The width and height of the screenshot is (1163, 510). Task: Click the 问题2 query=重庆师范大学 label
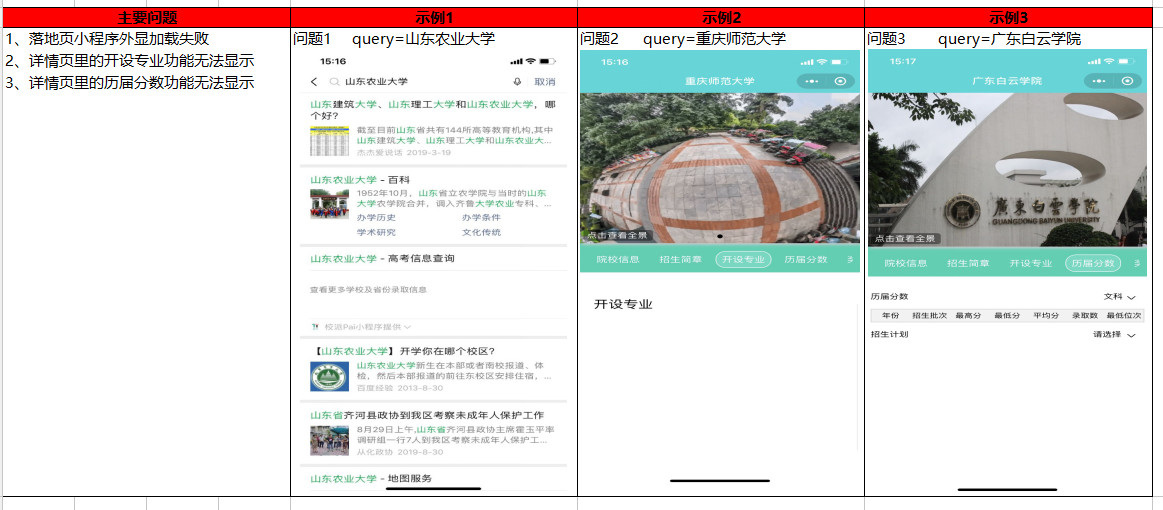point(683,39)
